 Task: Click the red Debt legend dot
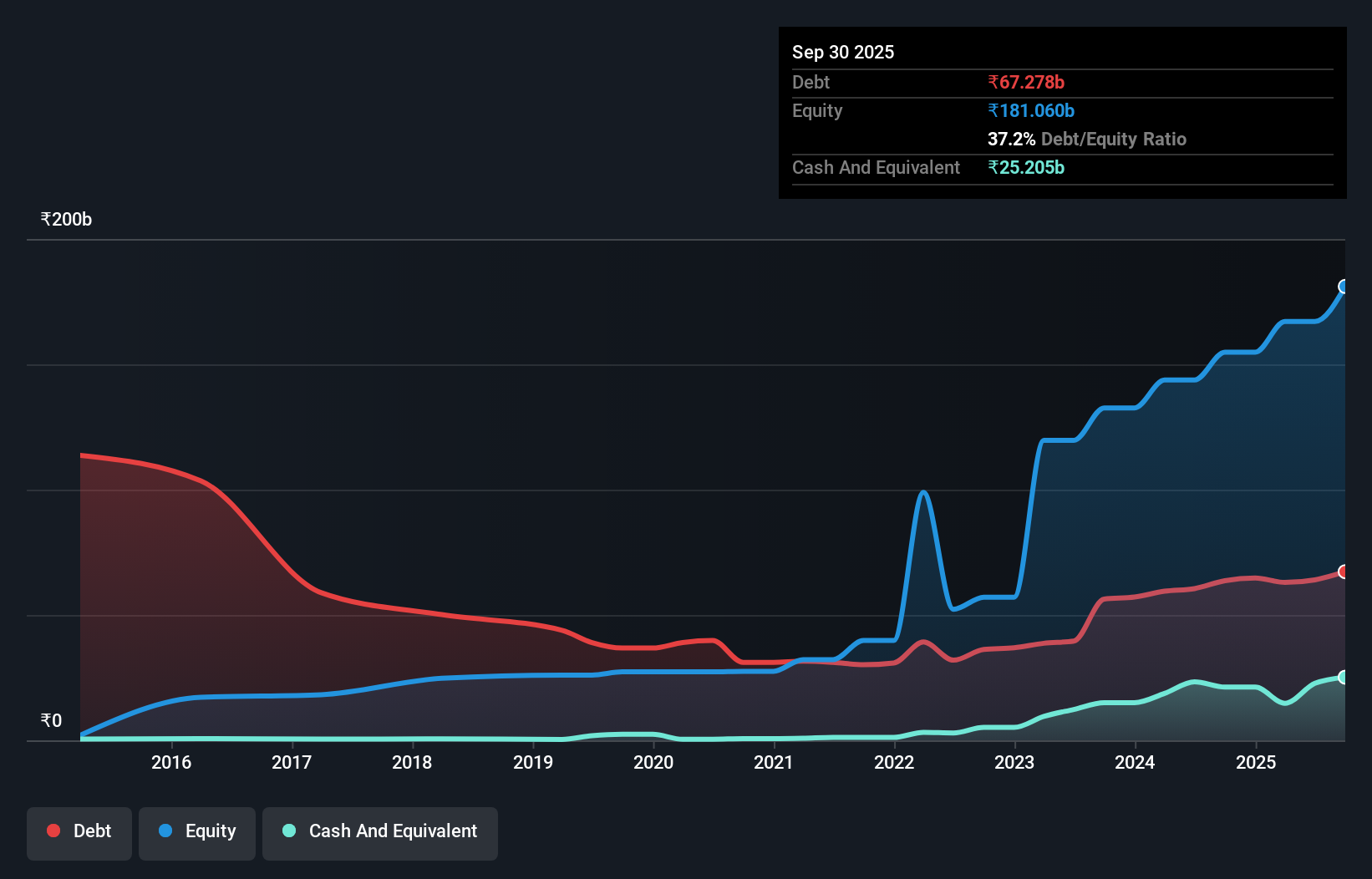click(x=53, y=831)
